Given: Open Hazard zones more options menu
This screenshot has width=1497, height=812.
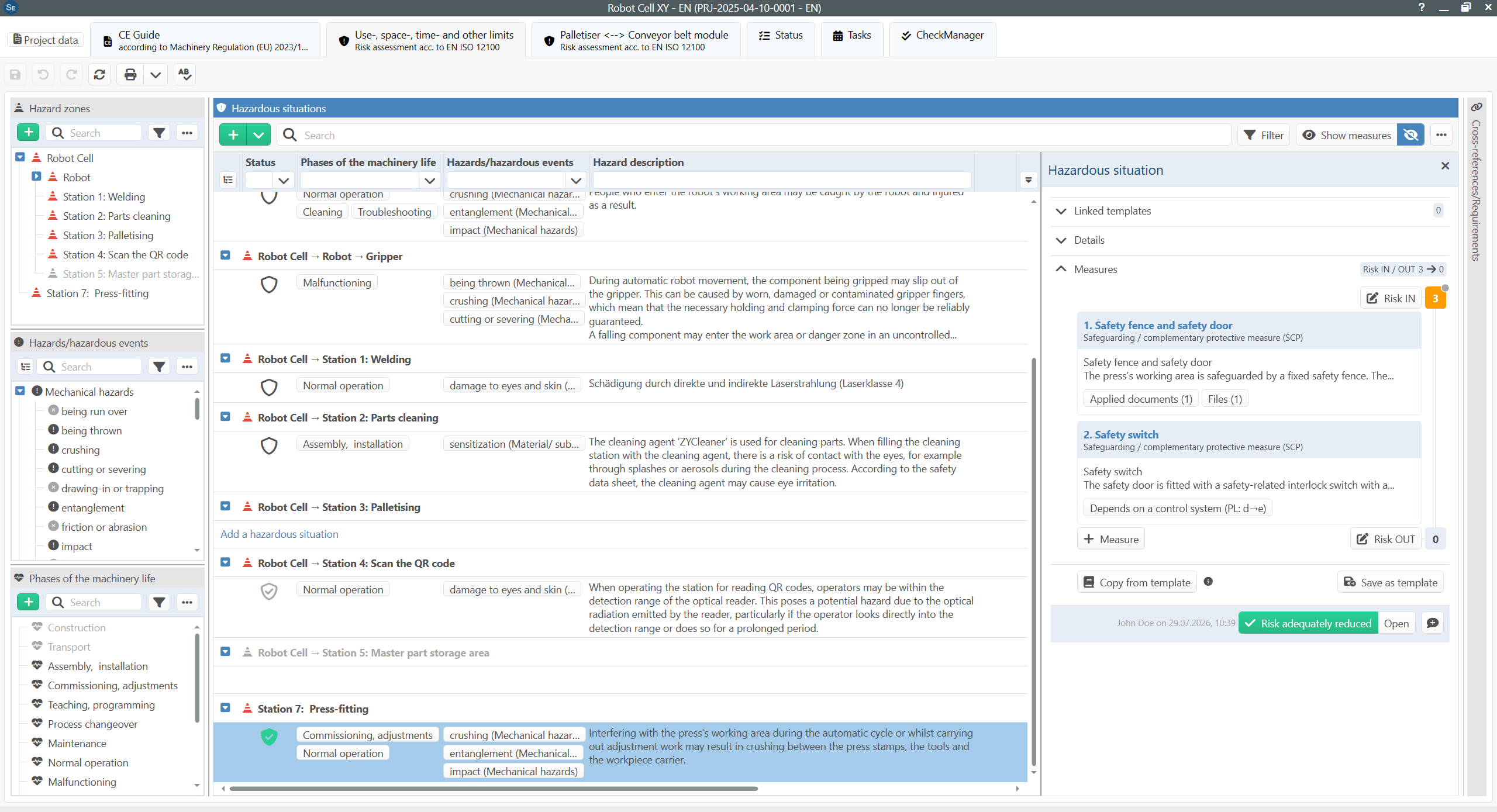Looking at the screenshot, I should [187, 133].
